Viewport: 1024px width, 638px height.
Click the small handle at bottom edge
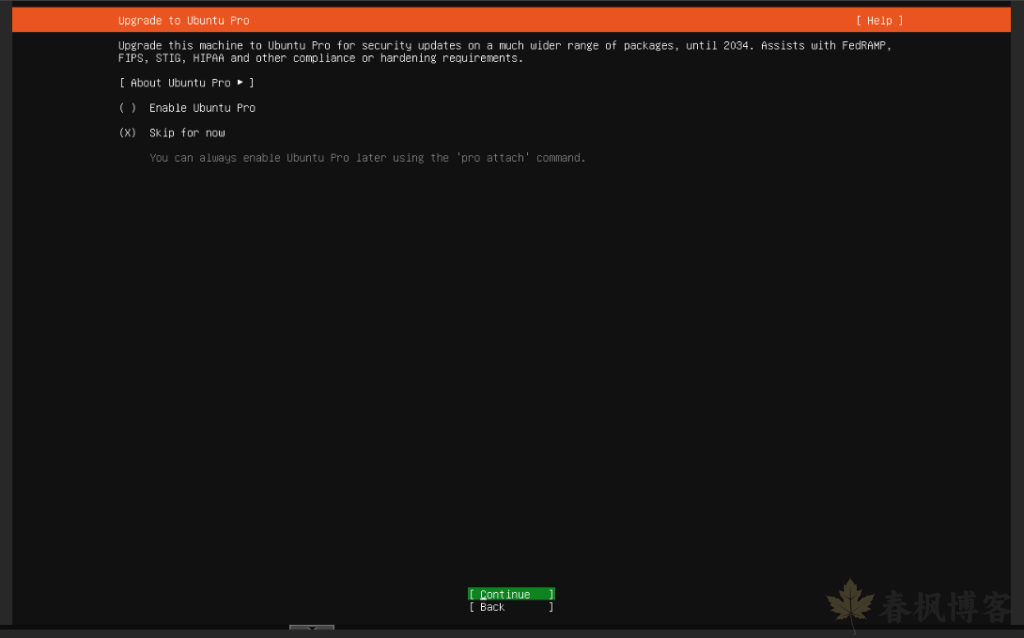pyautogui.click(x=311, y=629)
